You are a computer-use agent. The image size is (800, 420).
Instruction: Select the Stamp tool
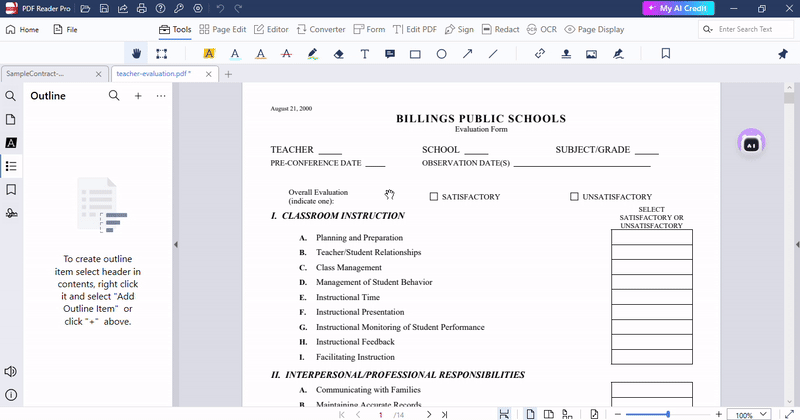(x=566, y=54)
